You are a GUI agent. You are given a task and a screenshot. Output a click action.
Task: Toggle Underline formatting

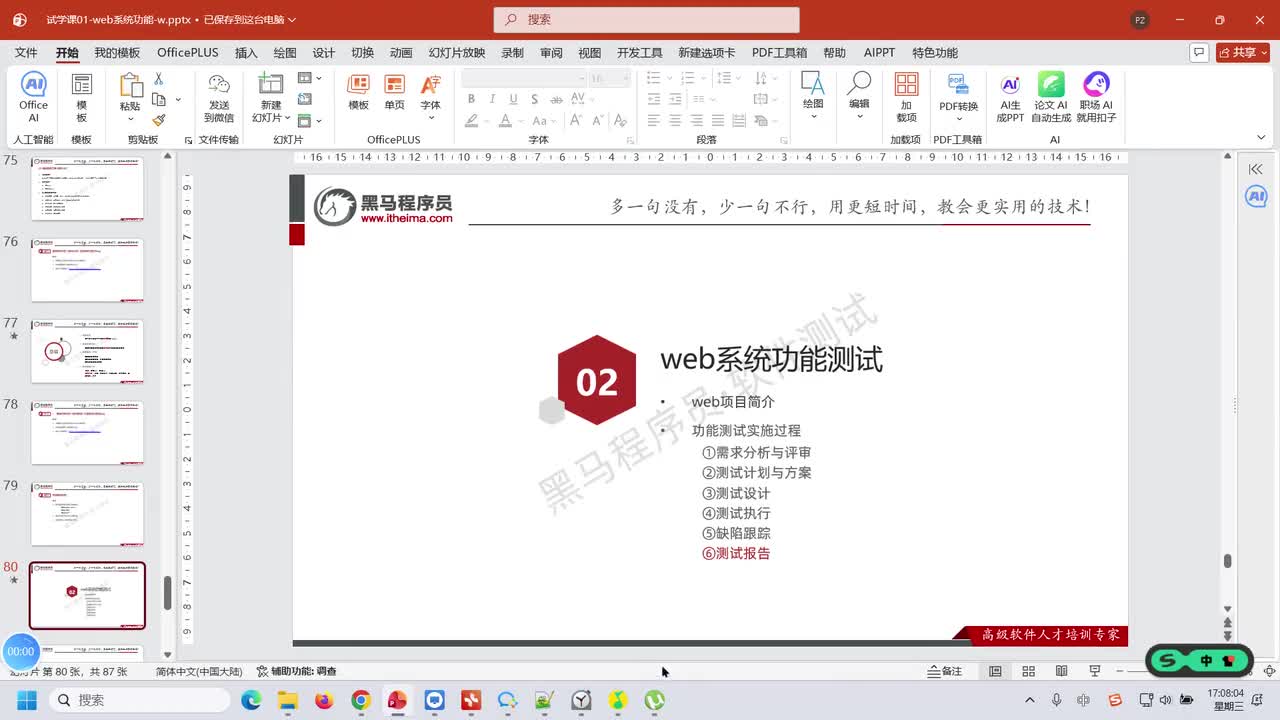click(x=513, y=99)
